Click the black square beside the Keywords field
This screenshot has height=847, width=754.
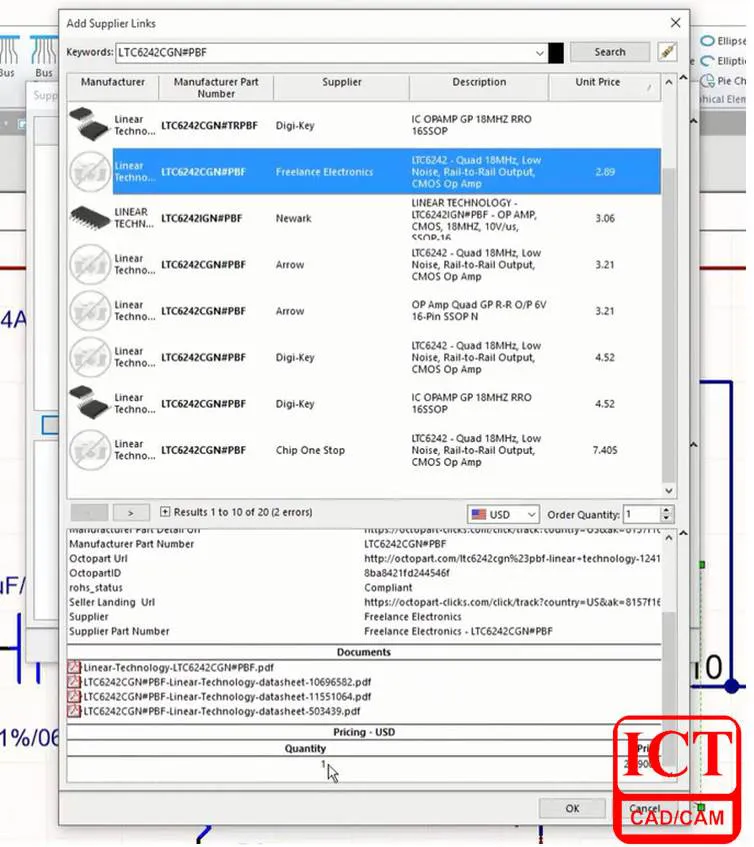coord(555,53)
